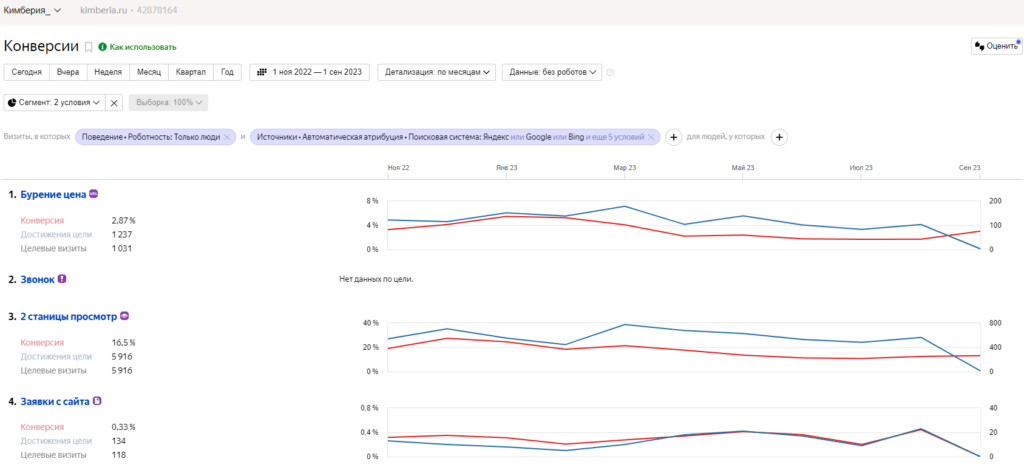Click the kimberia.ru site address
This screenshot has height=470, width=1024.
pyautogui.click(x=102, y=10)
